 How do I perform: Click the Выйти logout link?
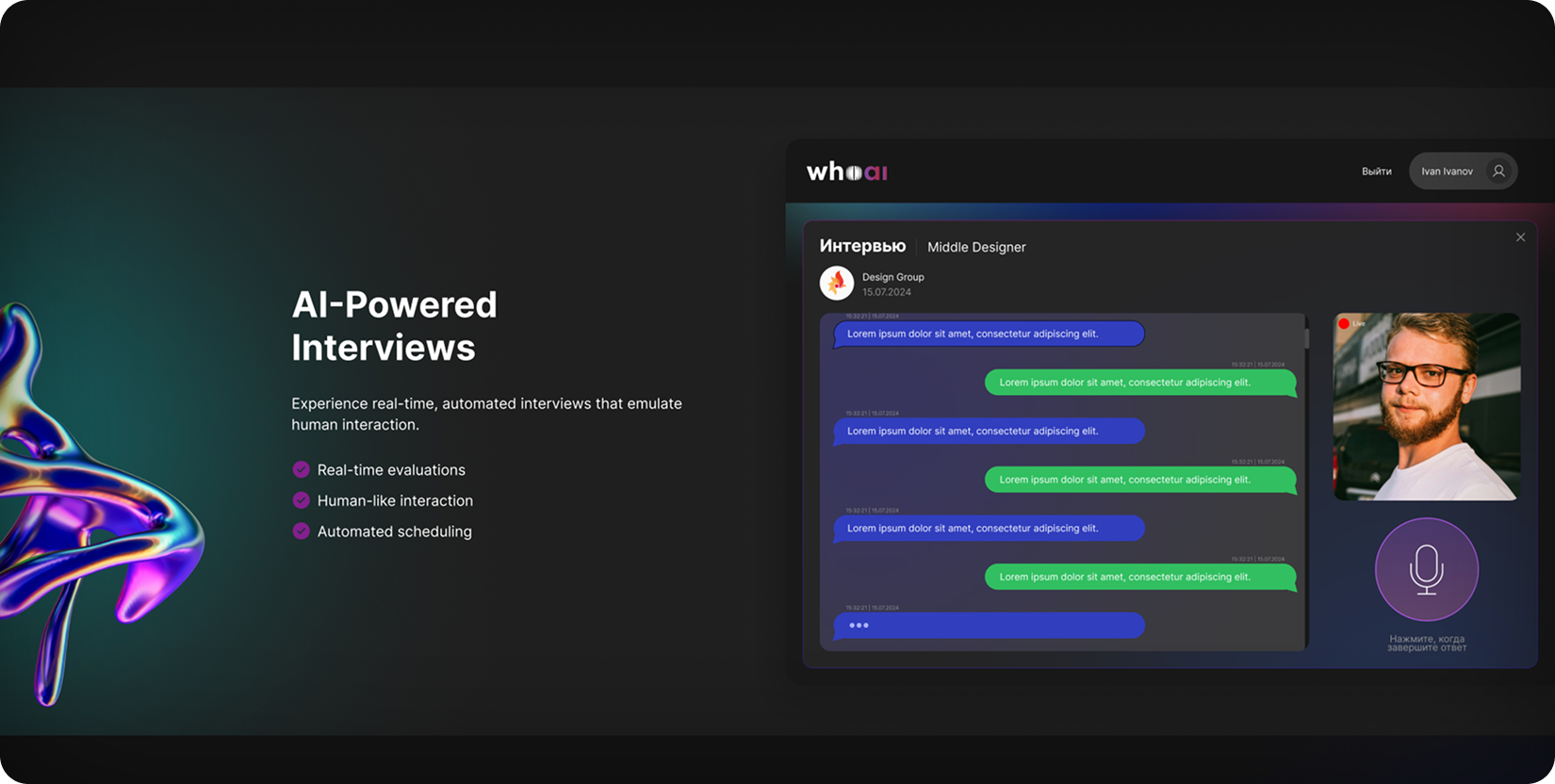1376,171
